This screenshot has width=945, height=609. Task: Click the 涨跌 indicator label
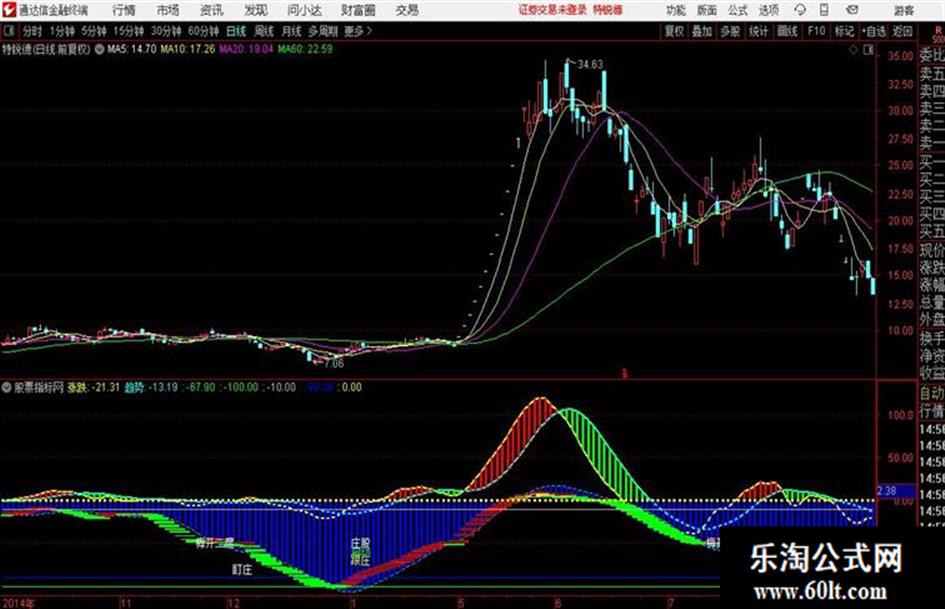[77, 387]
